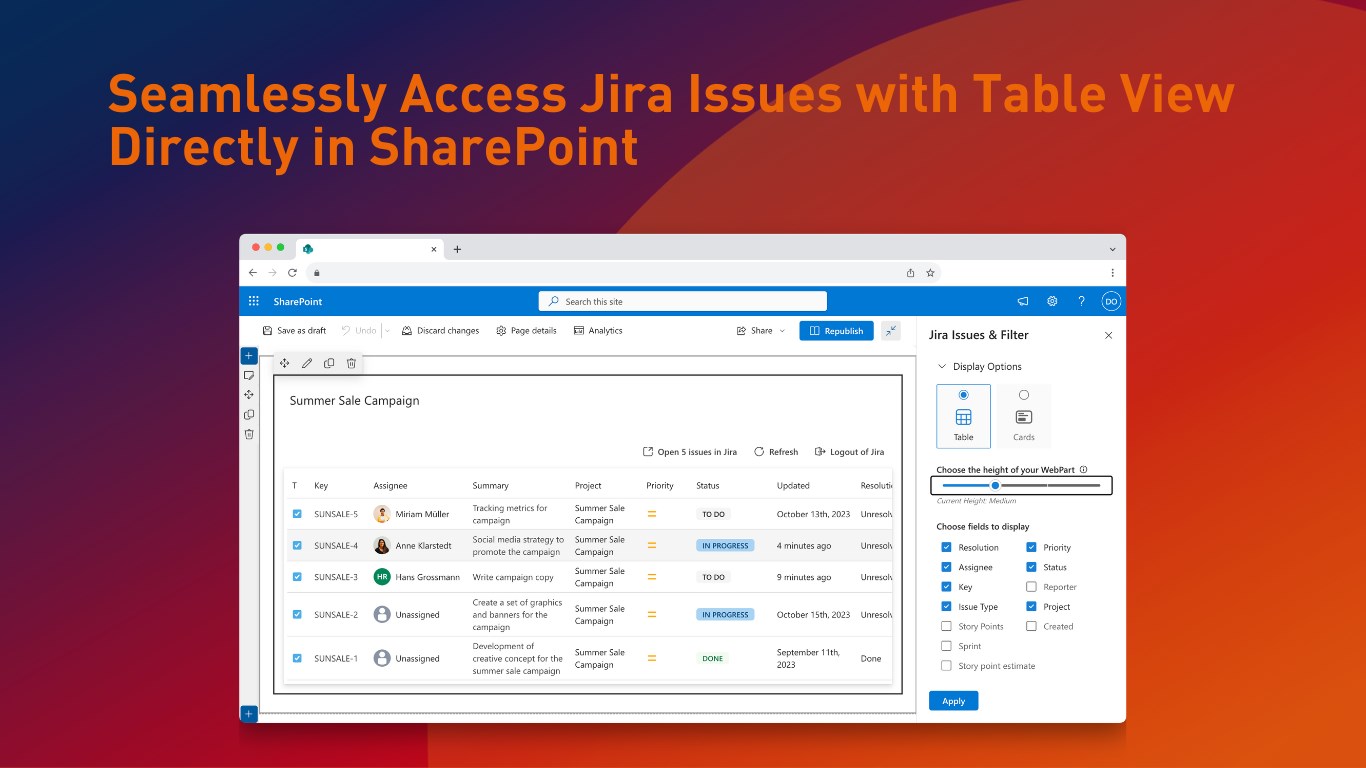Image resolution: width=1366 pixels, height=768 pixels.
Task: Click the delete section icon in left rail
Action: click(249, 434)
